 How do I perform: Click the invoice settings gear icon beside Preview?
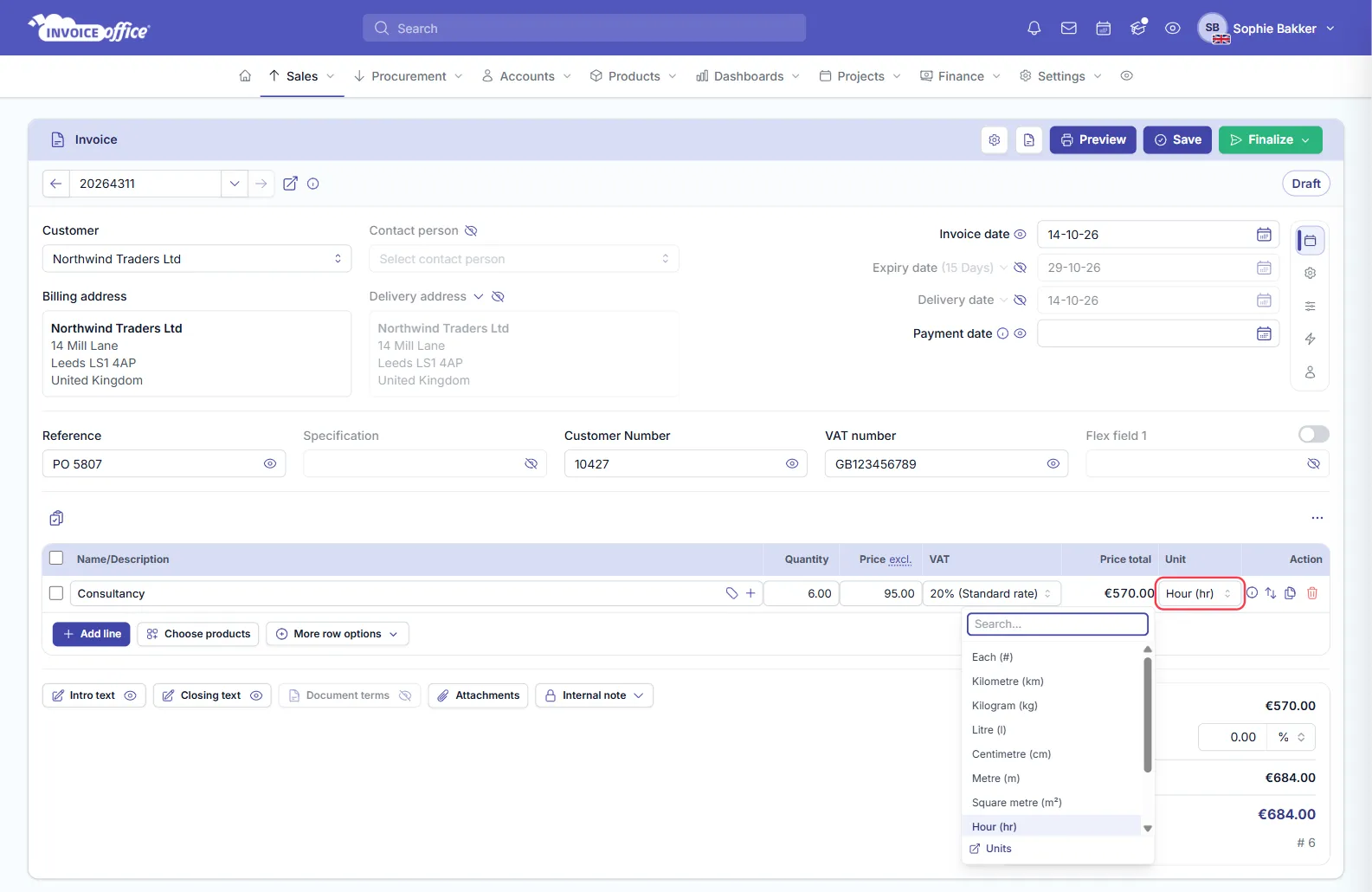995,139
